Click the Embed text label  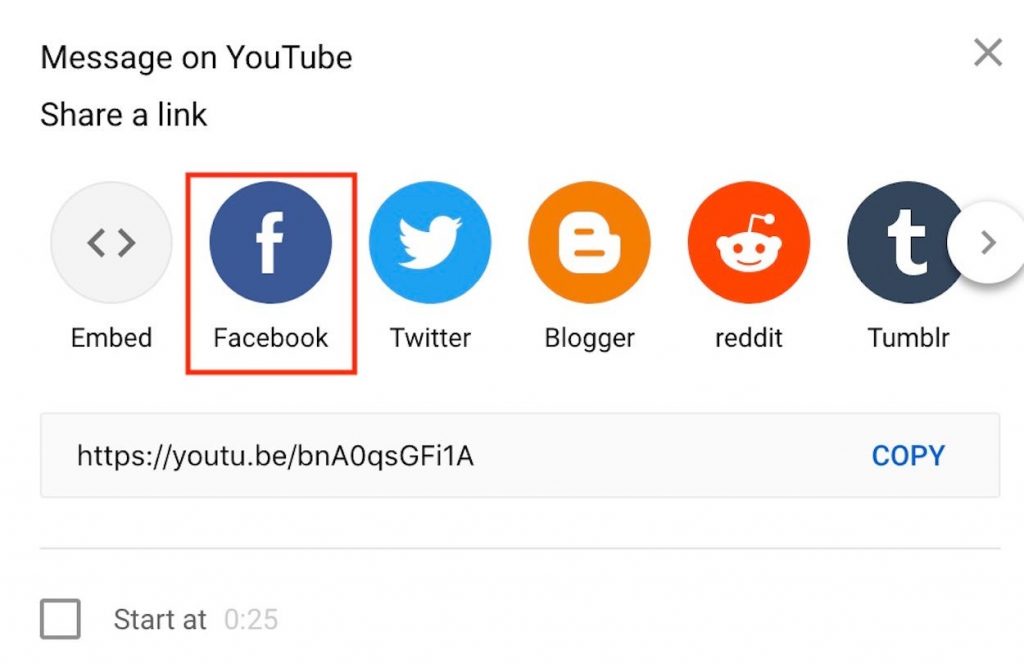111,338
